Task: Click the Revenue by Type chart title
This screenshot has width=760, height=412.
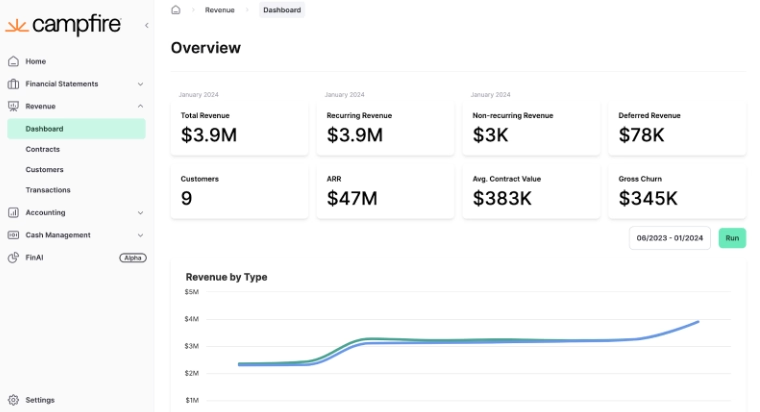Action: 226,277
